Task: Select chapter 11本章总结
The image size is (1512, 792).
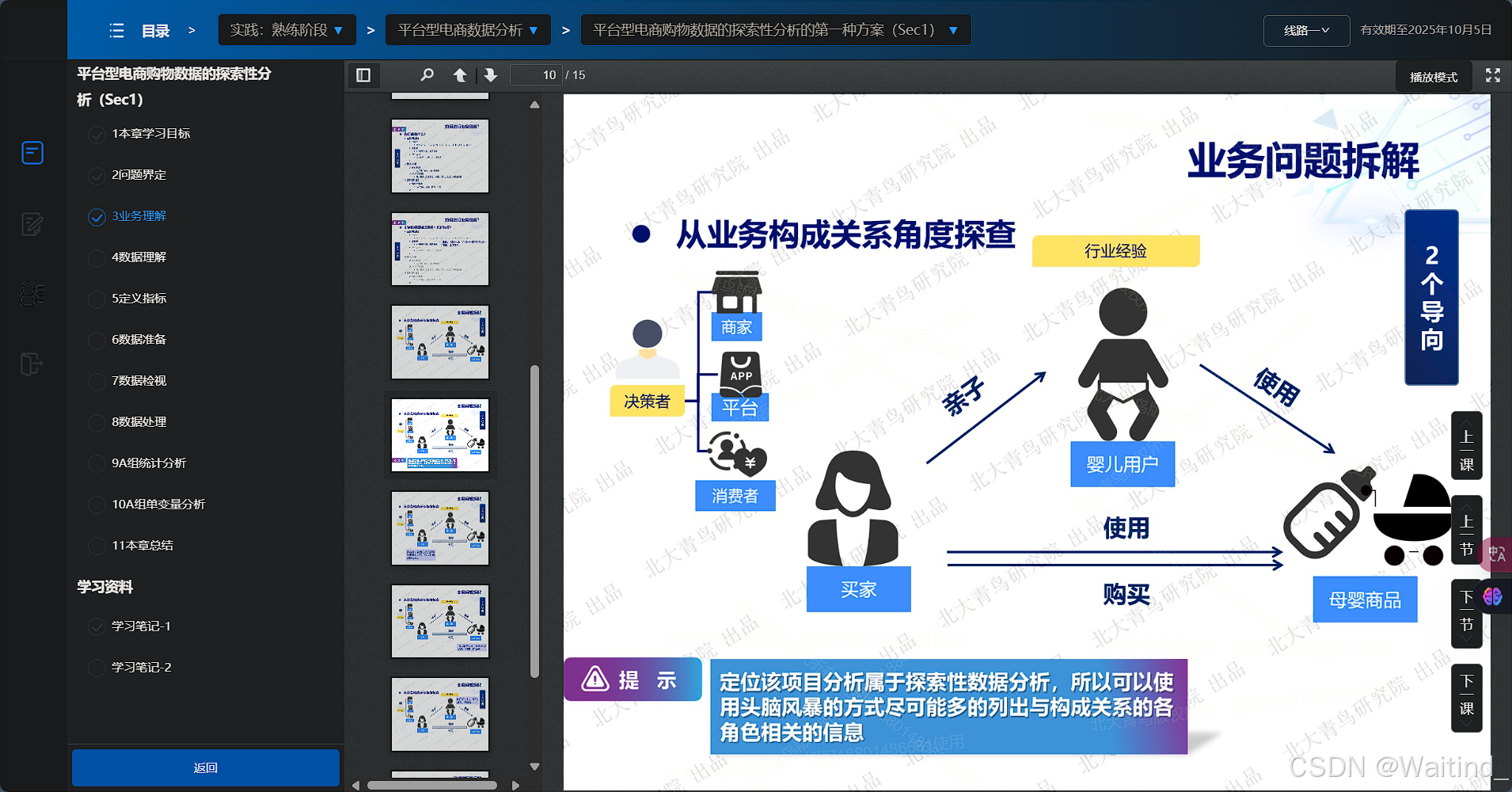Action: [142, 546]
